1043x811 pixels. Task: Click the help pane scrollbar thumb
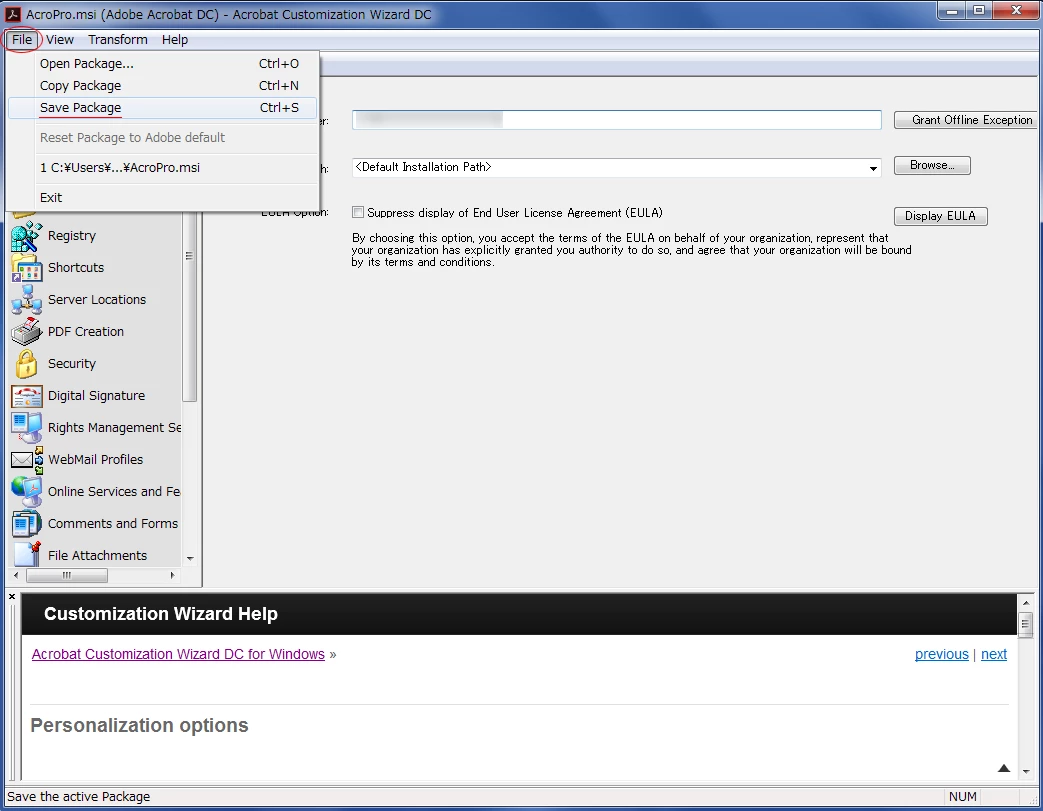pos(1026,623)
